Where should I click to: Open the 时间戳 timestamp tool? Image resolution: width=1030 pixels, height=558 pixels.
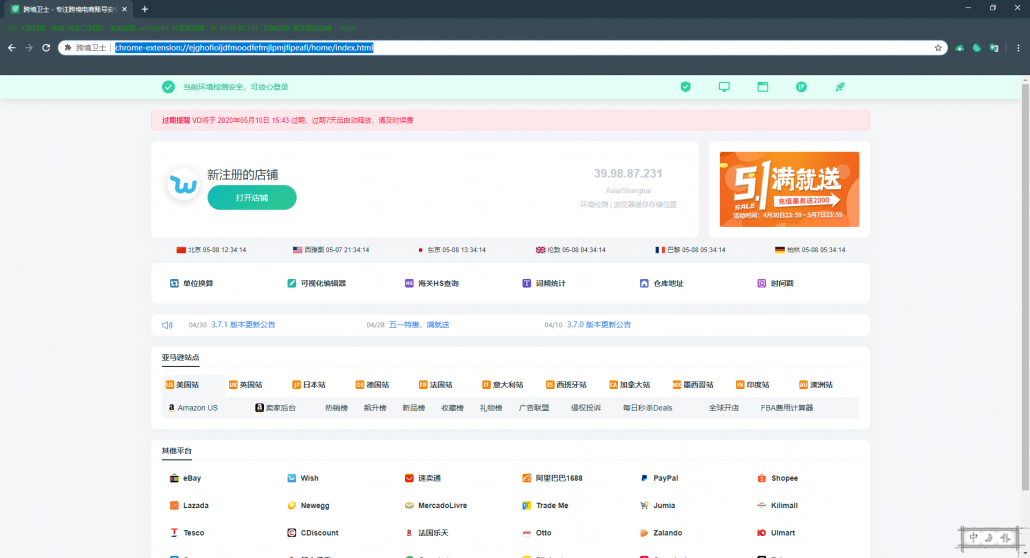tap(775, 283)
